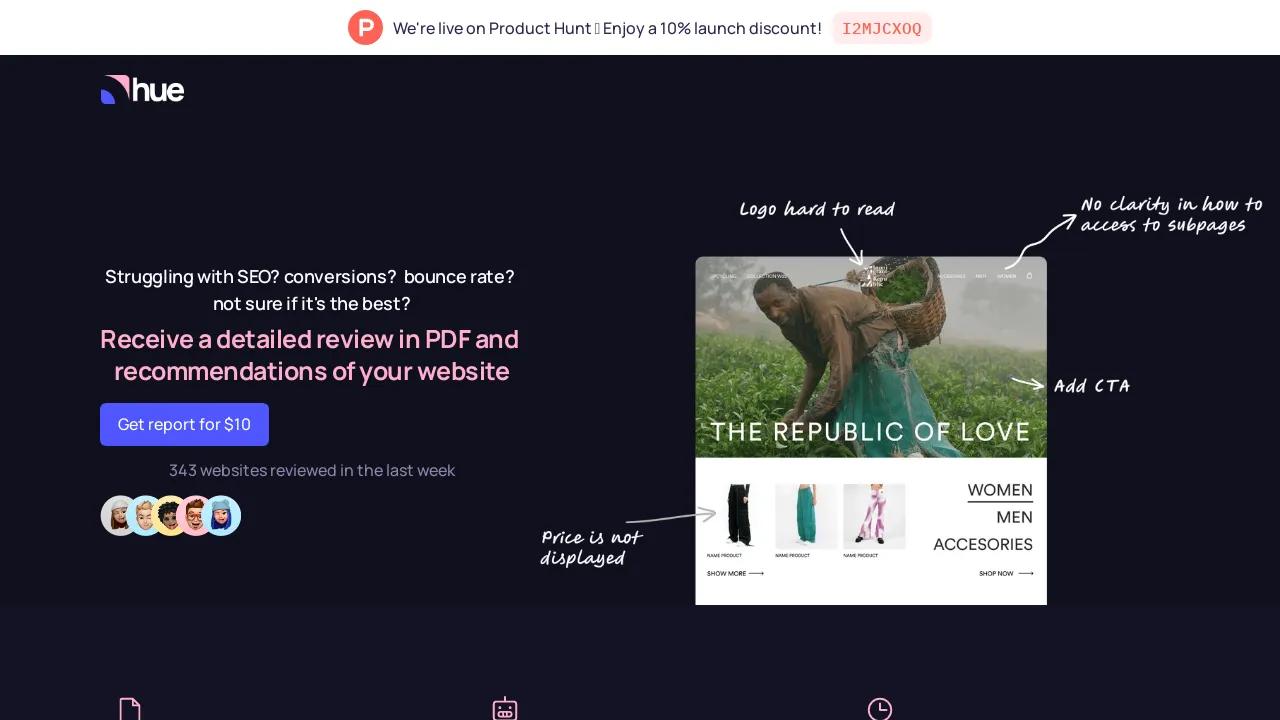Click "not sure if it's the best?" line

coord(312,303)
